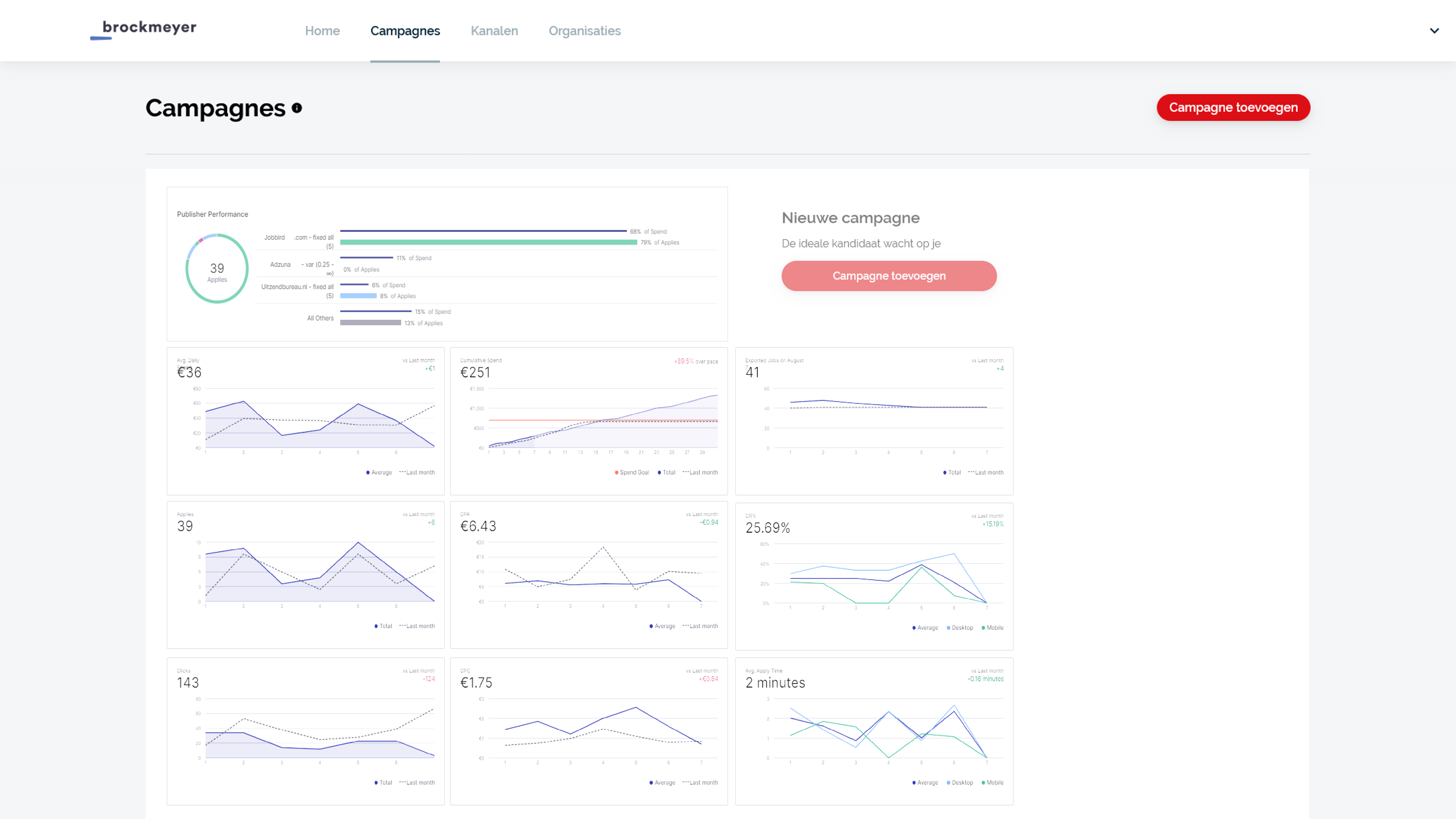Click the 68% of Spend bar

coord(483,231)
